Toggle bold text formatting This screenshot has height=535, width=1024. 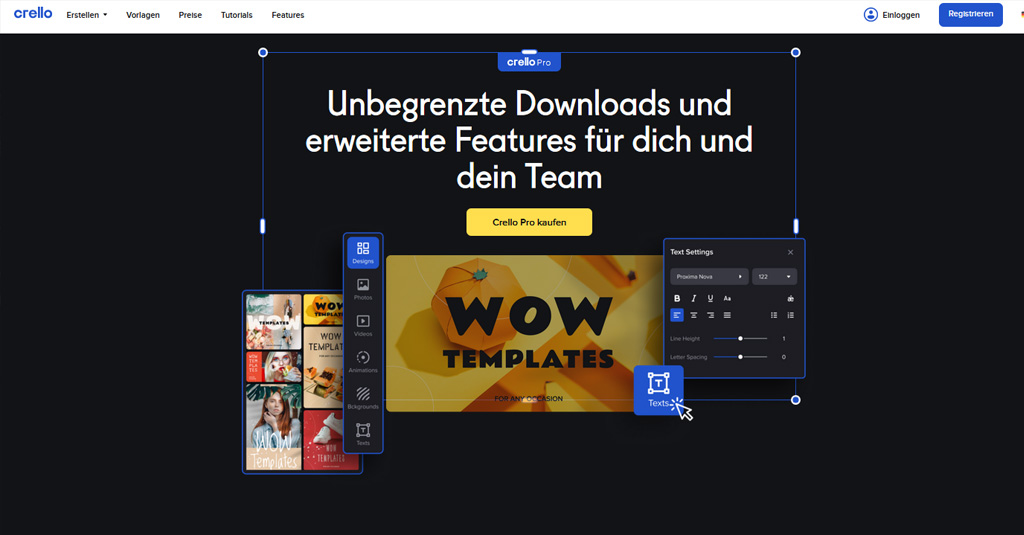click(x=677, y=298)
